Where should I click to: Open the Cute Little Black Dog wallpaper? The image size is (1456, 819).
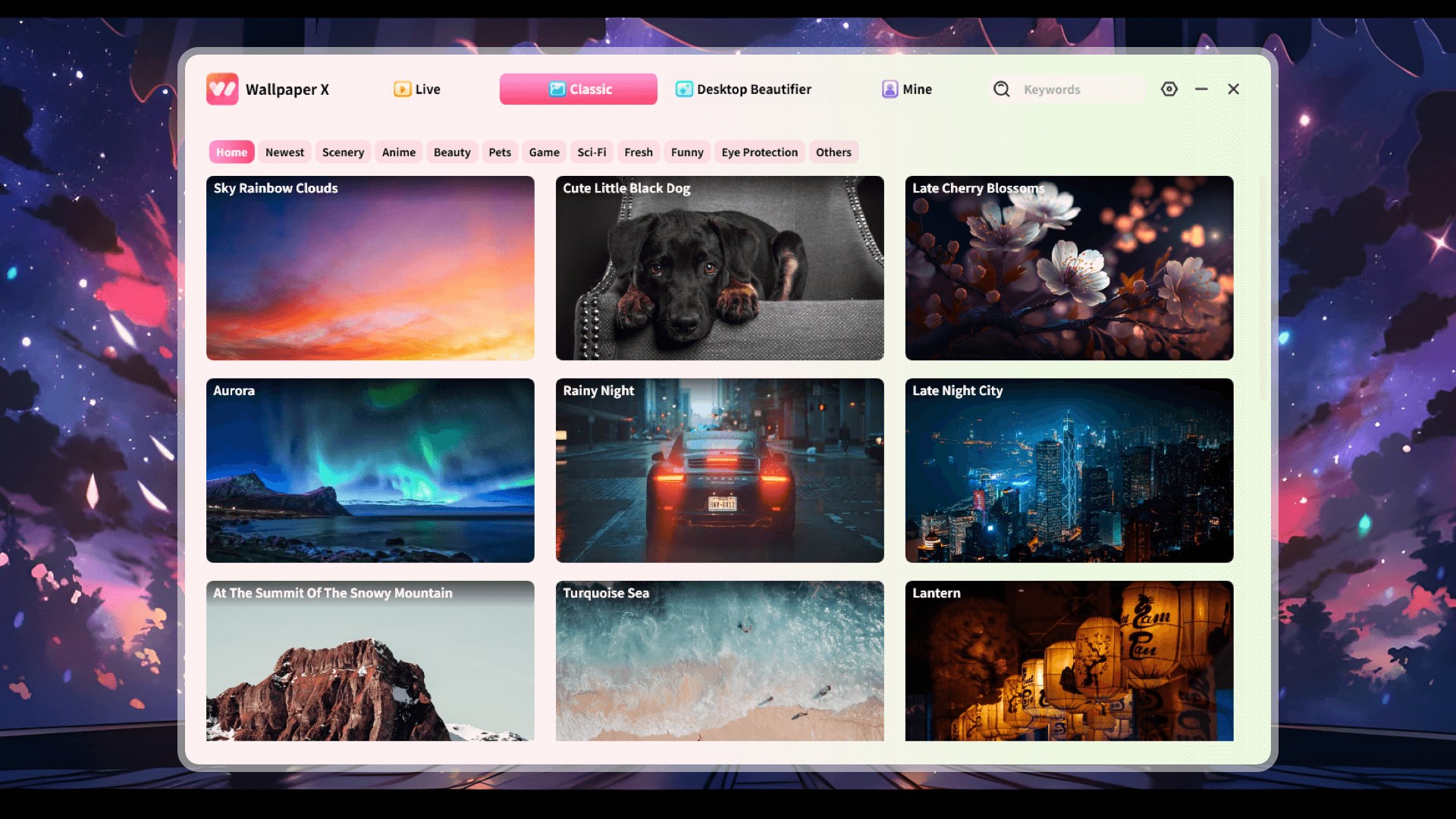719,268
